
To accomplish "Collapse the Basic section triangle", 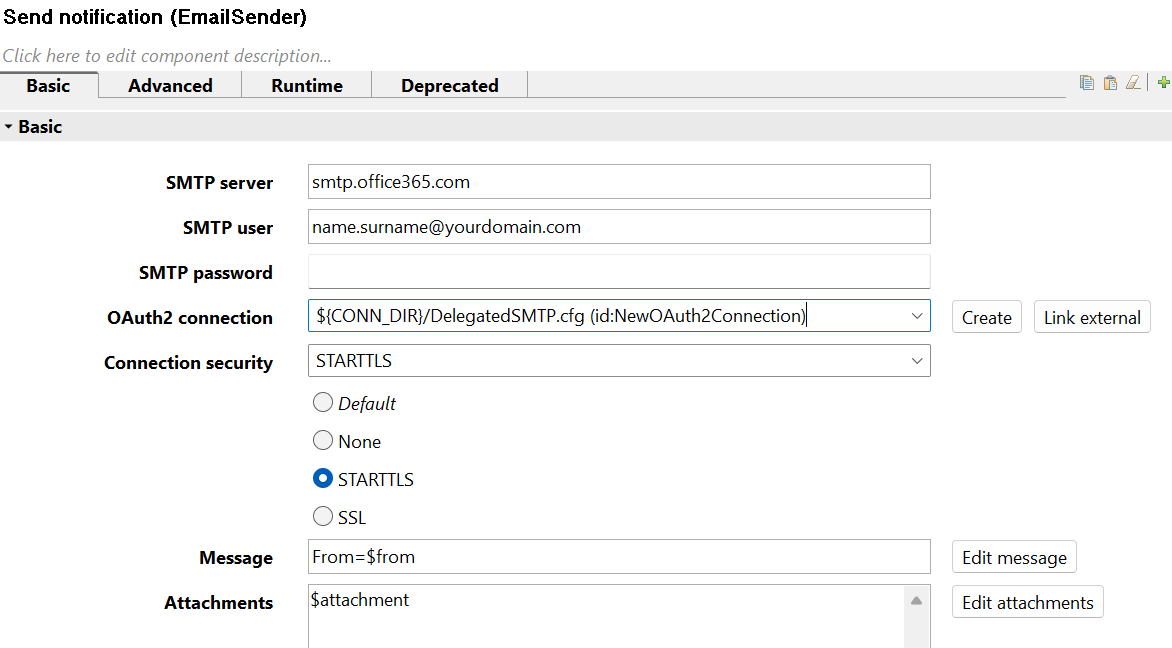I will 9,127.
